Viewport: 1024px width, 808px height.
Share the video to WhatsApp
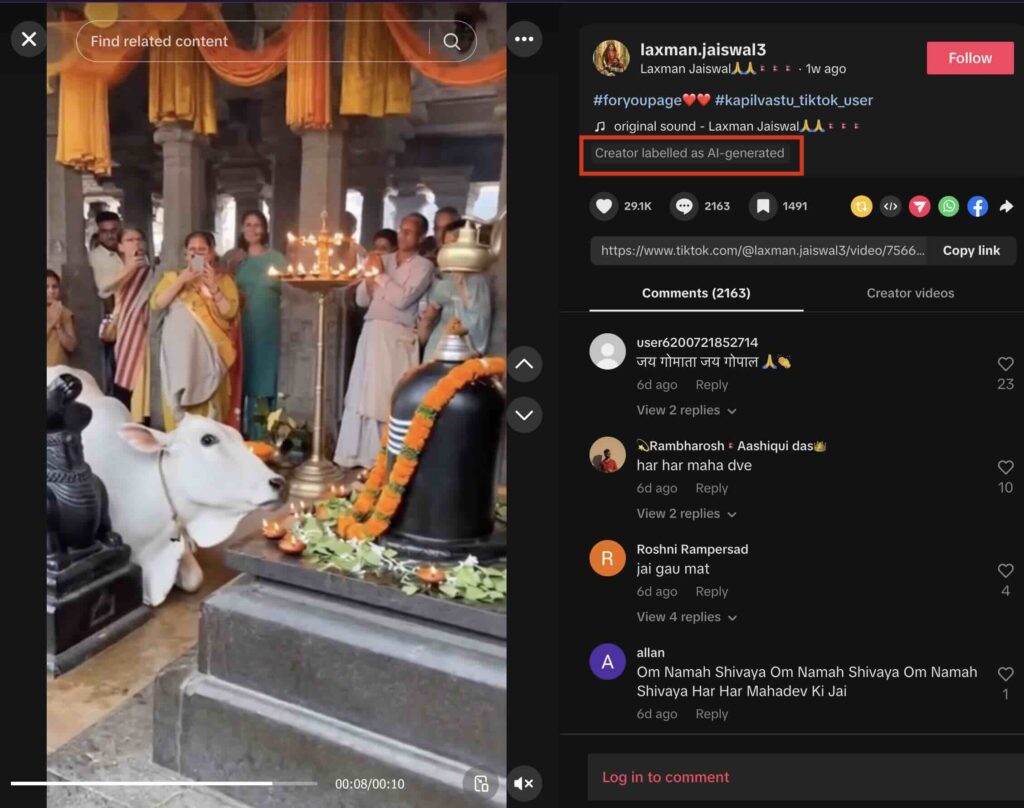pyautogui.click(x=948, y=207)
